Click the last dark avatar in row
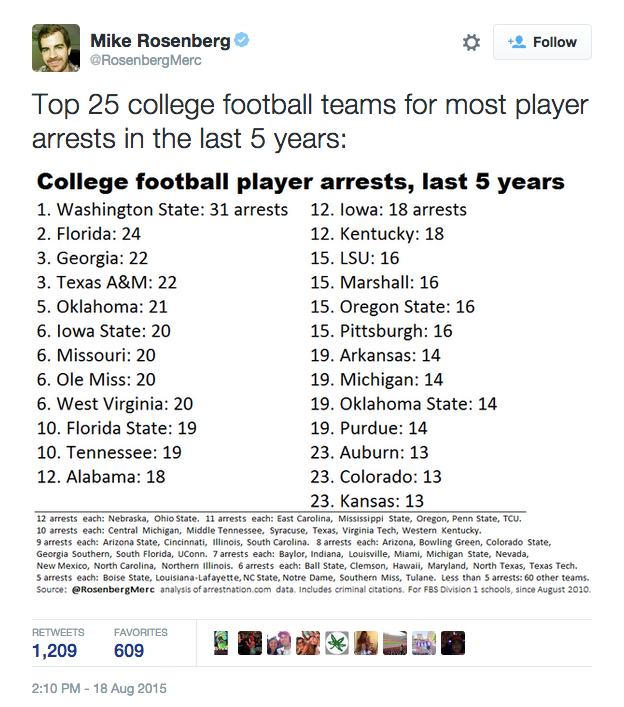Image resolution: width=624 pixels, height=707 pixels. coord(453,643)
